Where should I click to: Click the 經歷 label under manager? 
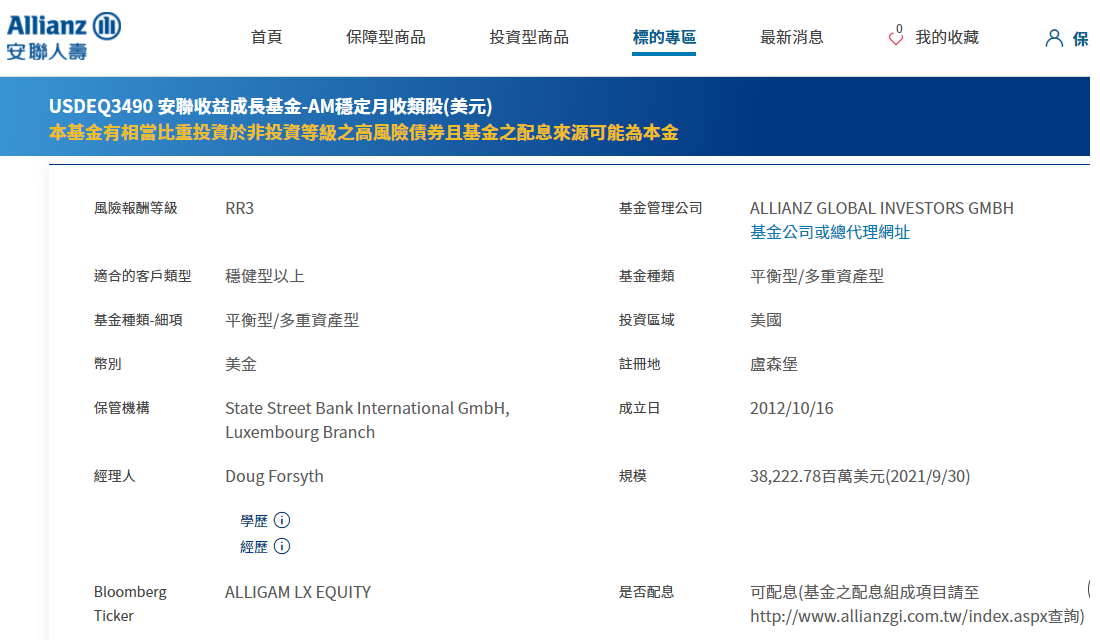tap(254, 547)
